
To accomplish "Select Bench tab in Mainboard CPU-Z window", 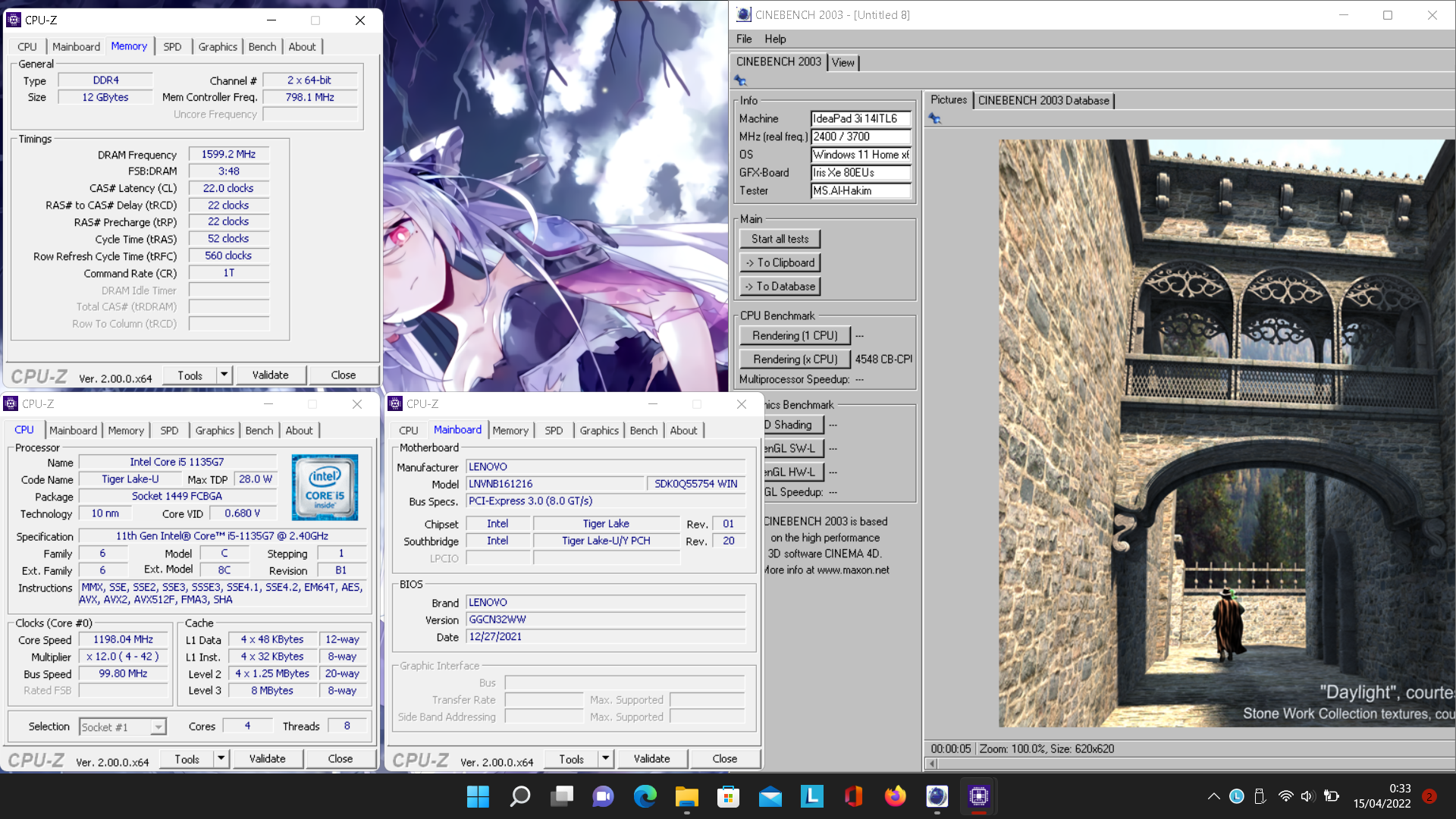I will coord(644,431).
